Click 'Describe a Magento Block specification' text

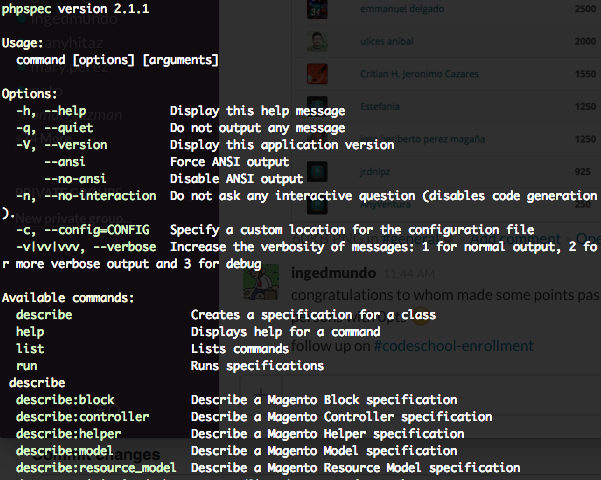tap(324, 400)
